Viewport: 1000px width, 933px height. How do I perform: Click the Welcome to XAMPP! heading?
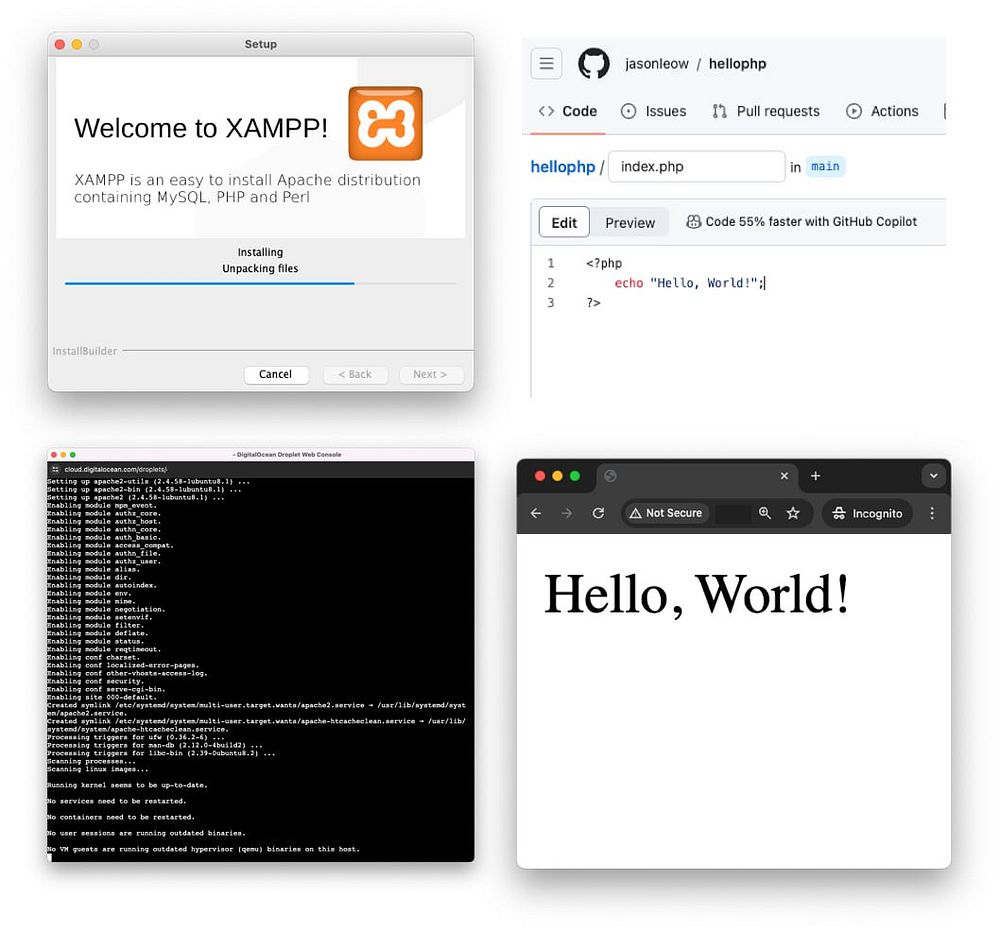(201, 128)
